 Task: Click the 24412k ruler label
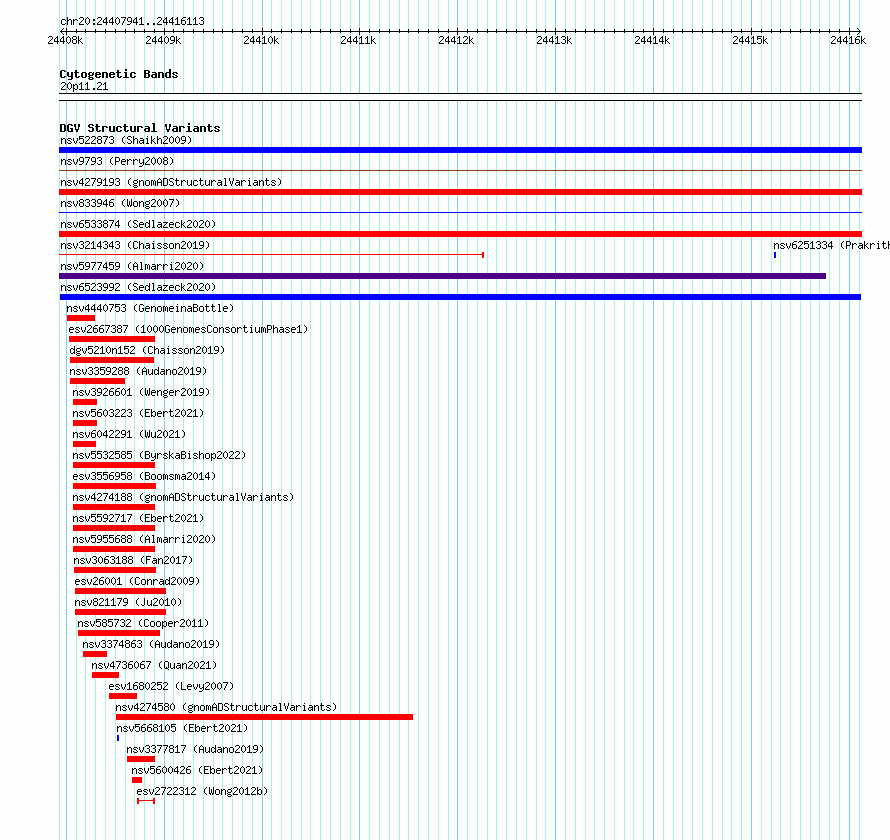(456, 40)
